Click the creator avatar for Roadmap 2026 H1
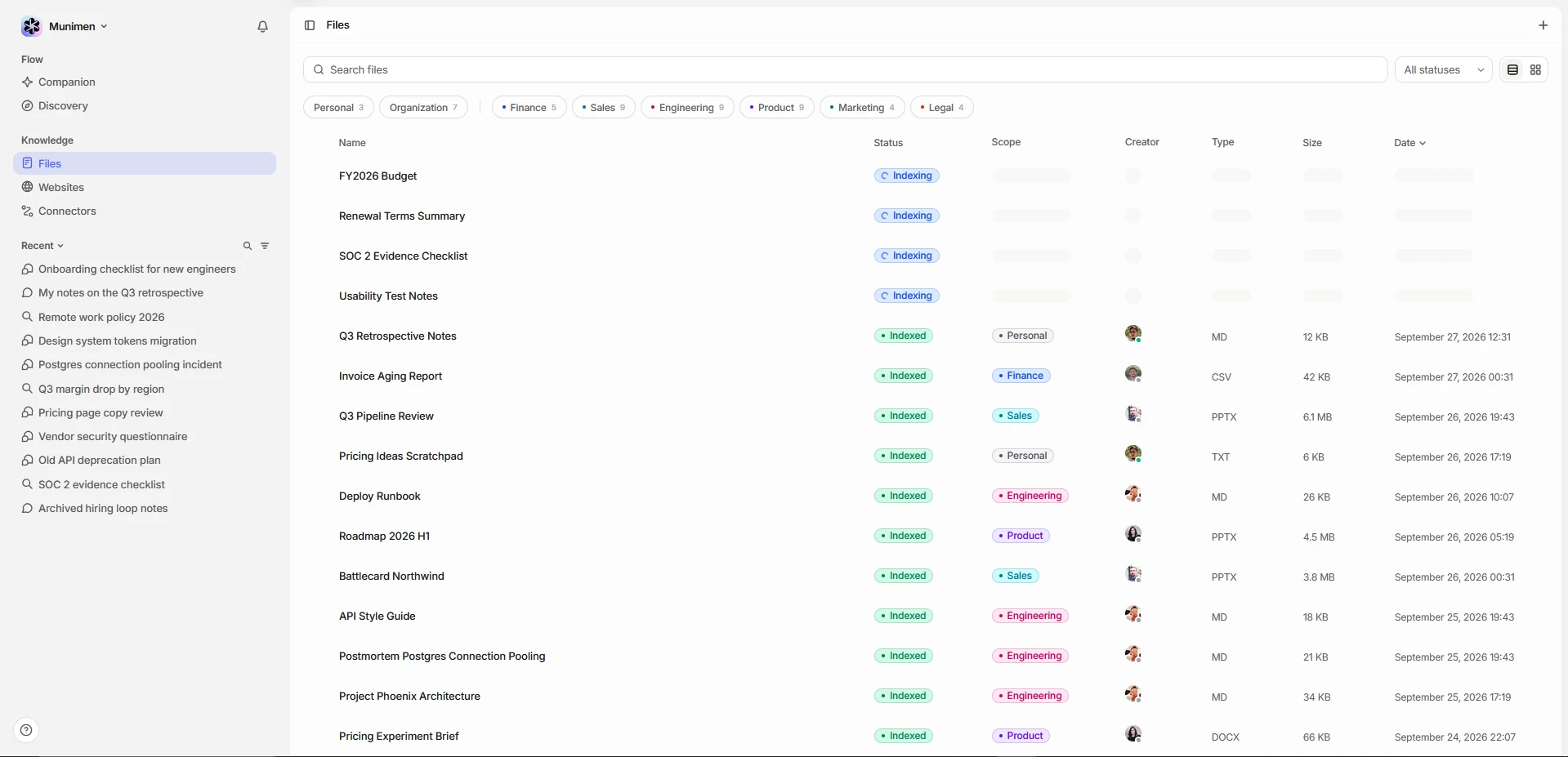Image resolution: width=1568 pixels, height=757 pixels. point(1132,533)
